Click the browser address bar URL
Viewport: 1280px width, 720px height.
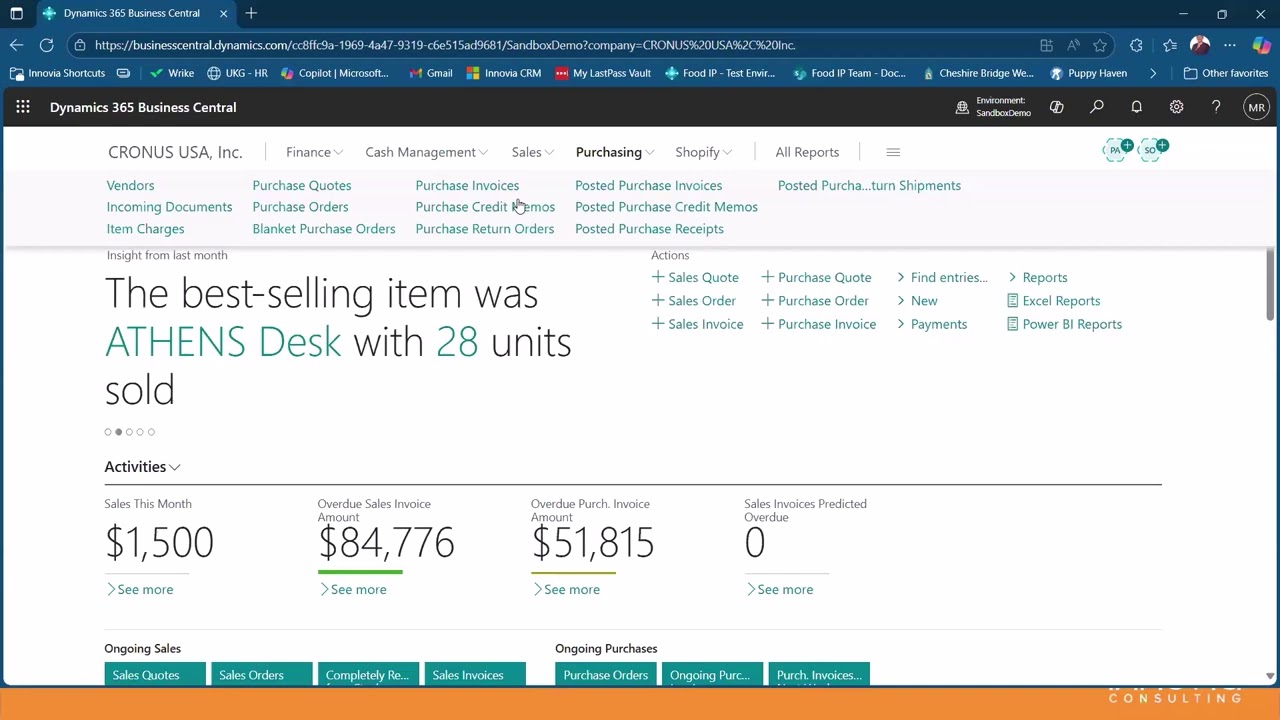[445, 45]
